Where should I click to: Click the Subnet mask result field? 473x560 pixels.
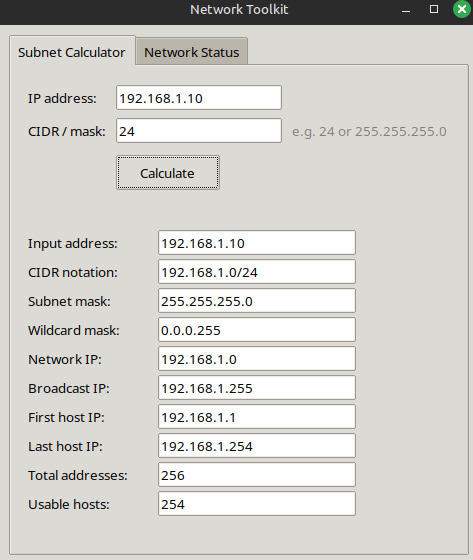click(257, 301)
